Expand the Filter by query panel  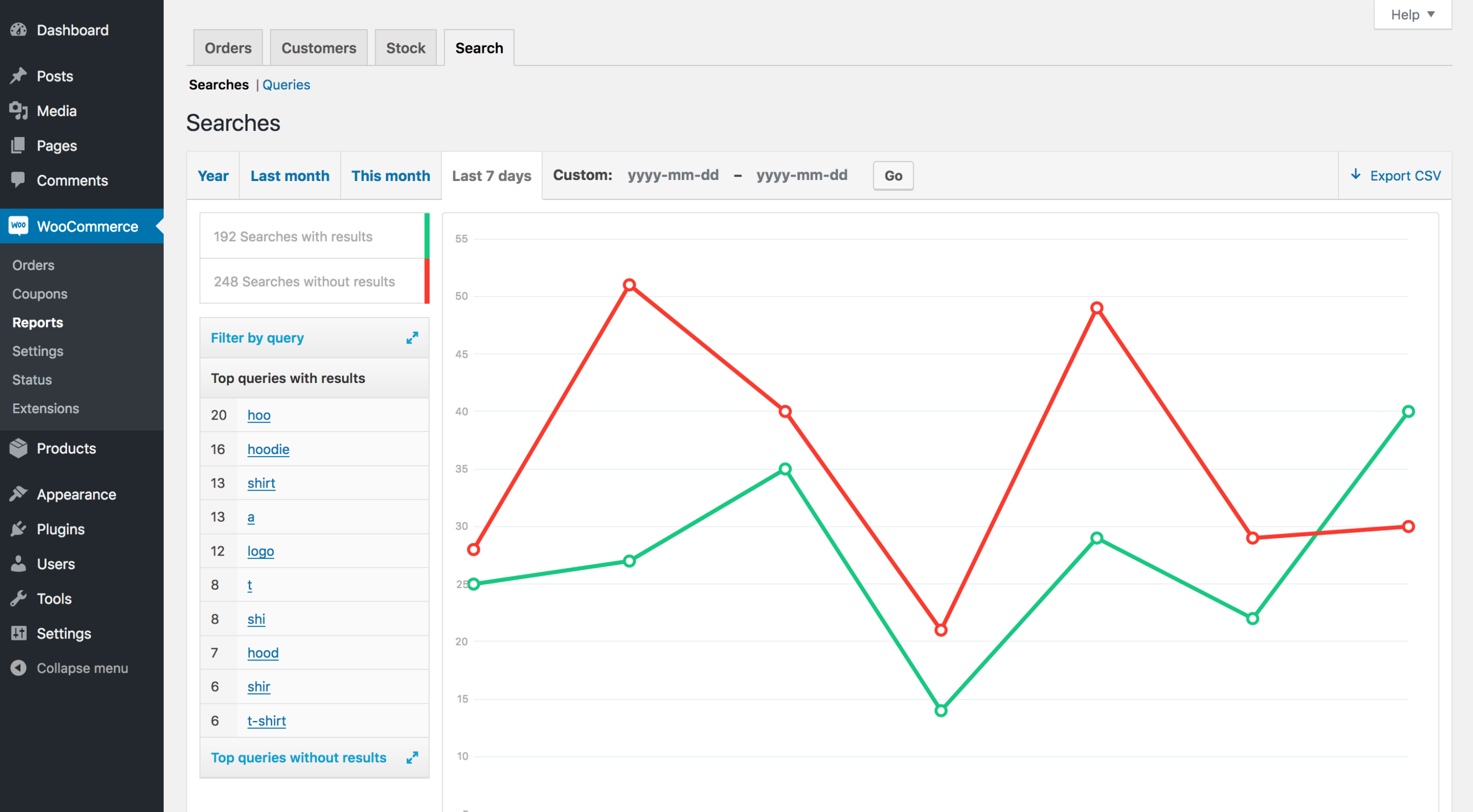click(412, 338)
